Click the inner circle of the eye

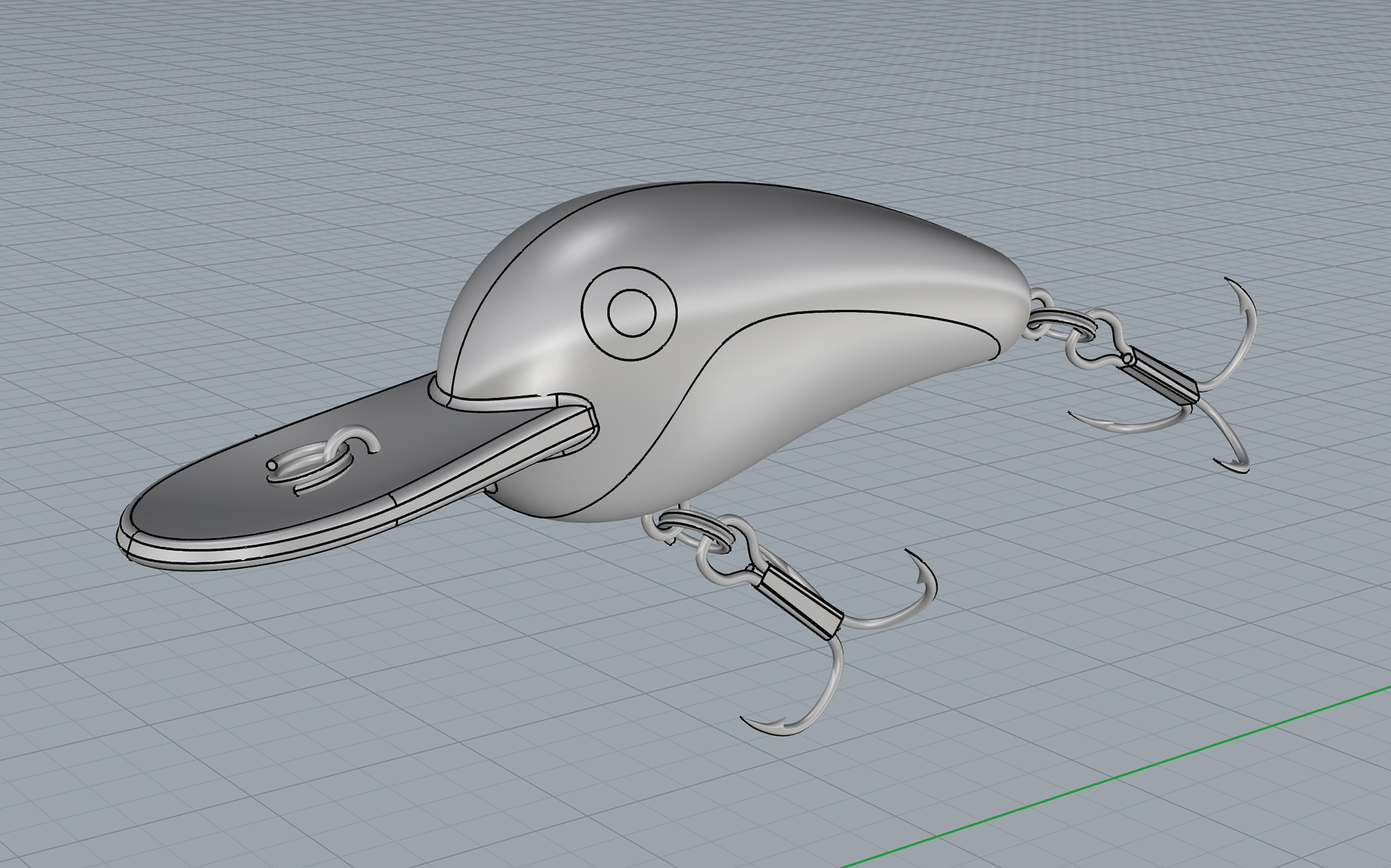632,313
